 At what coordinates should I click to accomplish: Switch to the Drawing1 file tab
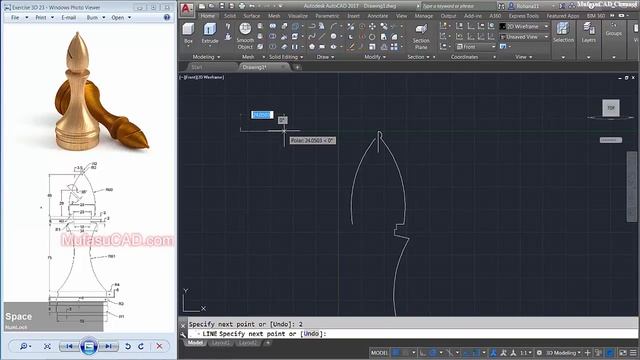(x=264, y=67)
